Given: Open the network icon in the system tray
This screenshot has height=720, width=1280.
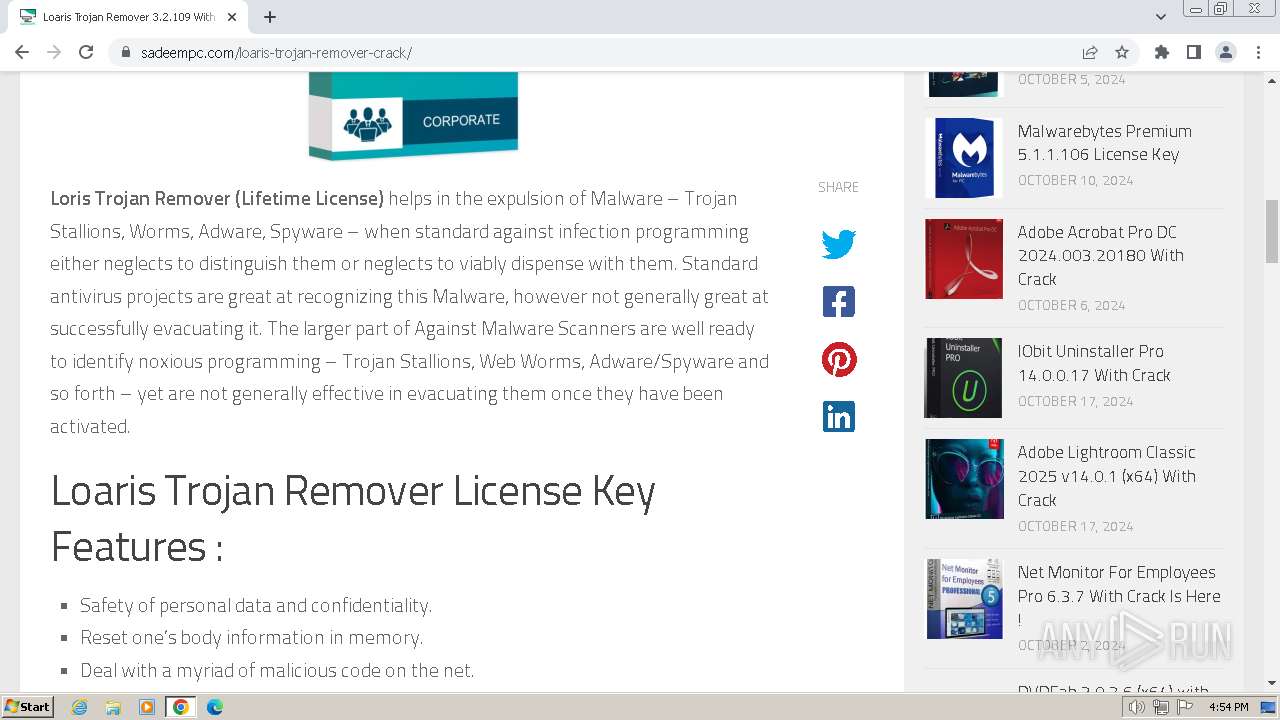Looking at the screenshot, I should click(1161, 707).
